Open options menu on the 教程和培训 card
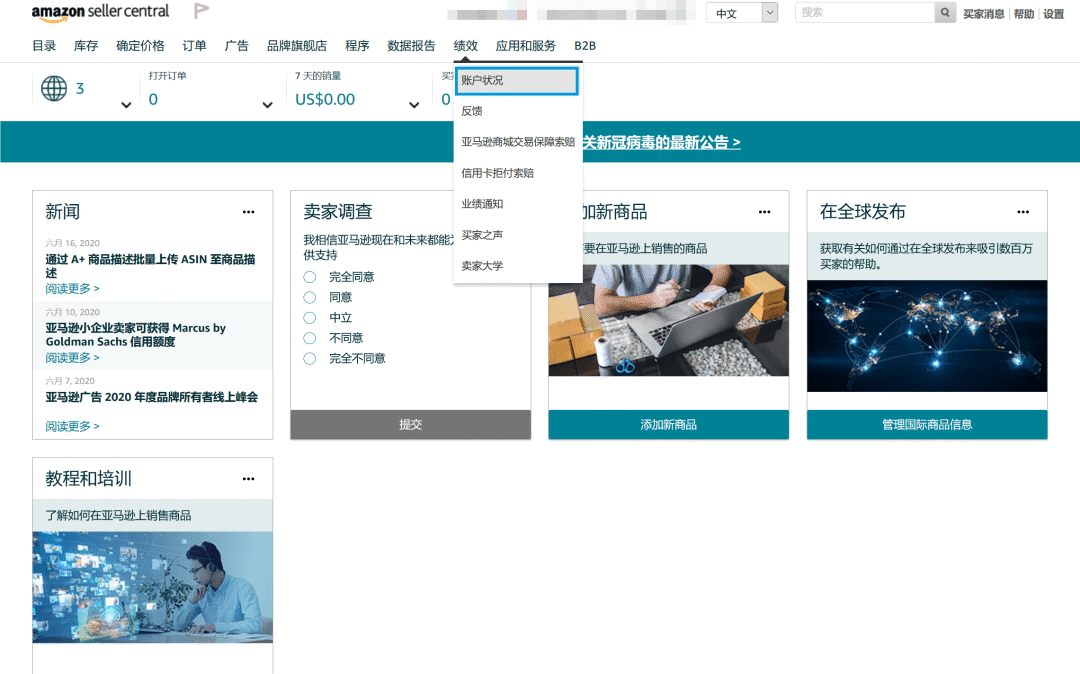Viewport: 1080px width, 674px height. coord(248,478)
